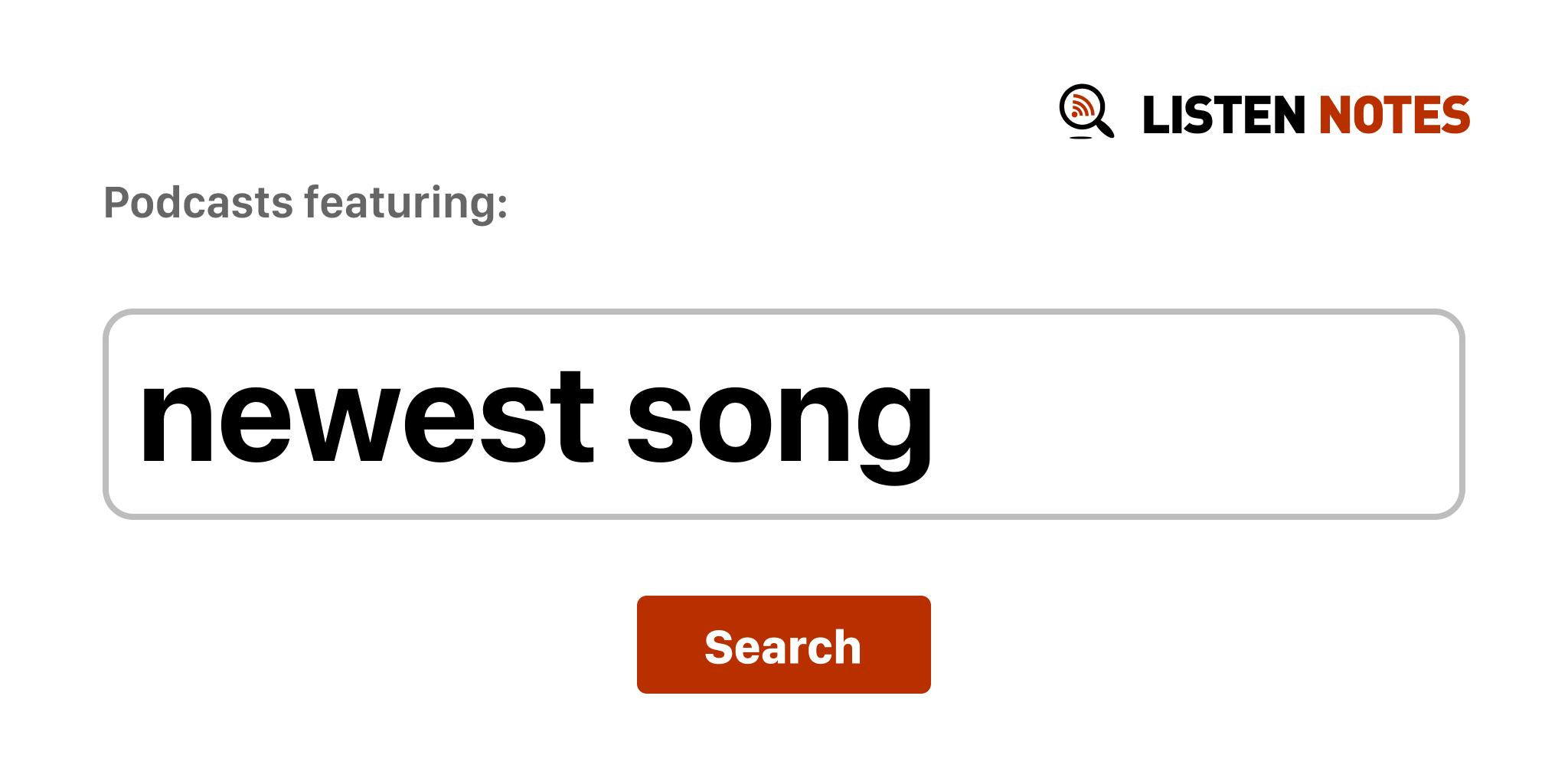Click the word "featuring:" in the label

406,203
